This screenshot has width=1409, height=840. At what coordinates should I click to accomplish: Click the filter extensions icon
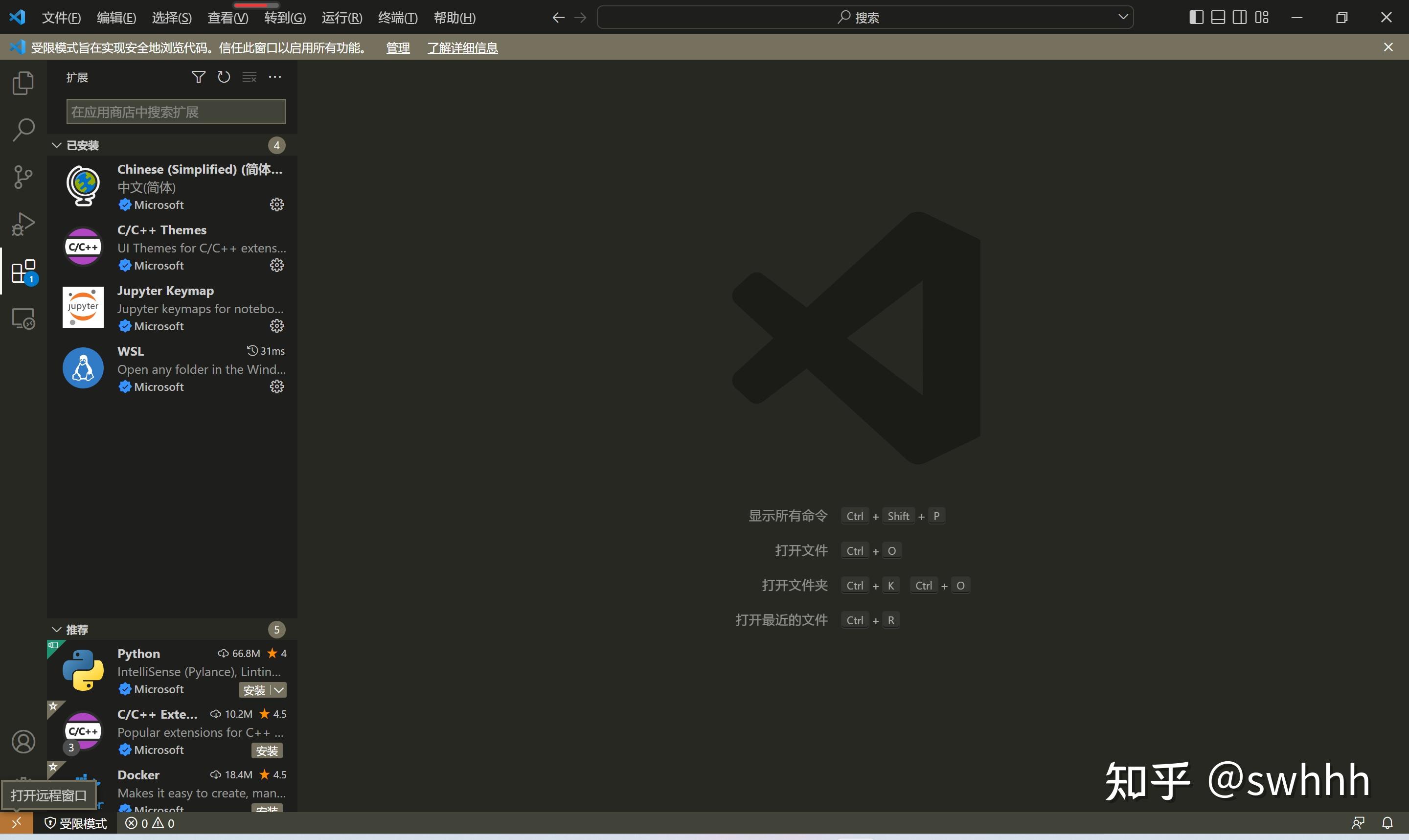198,76
